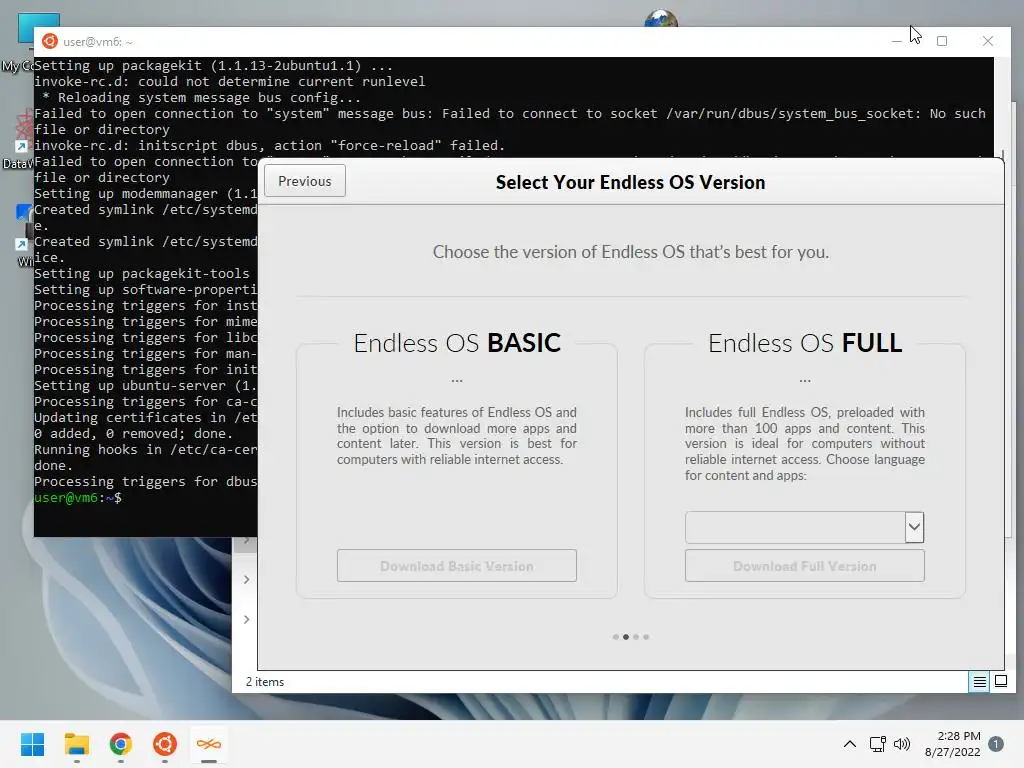This screenshot has width=1024, height=768.
Task: Open the notification badge in the taskbar
Action: [x=996, y=744]
